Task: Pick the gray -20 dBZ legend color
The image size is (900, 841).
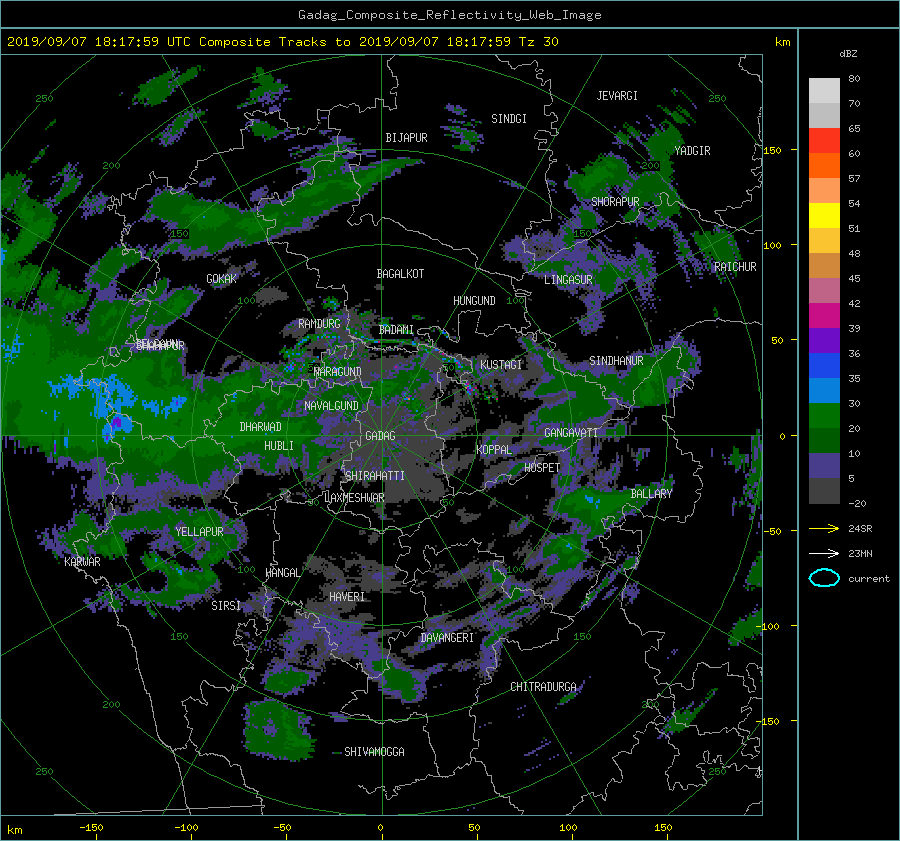Action: pos(824,491)
